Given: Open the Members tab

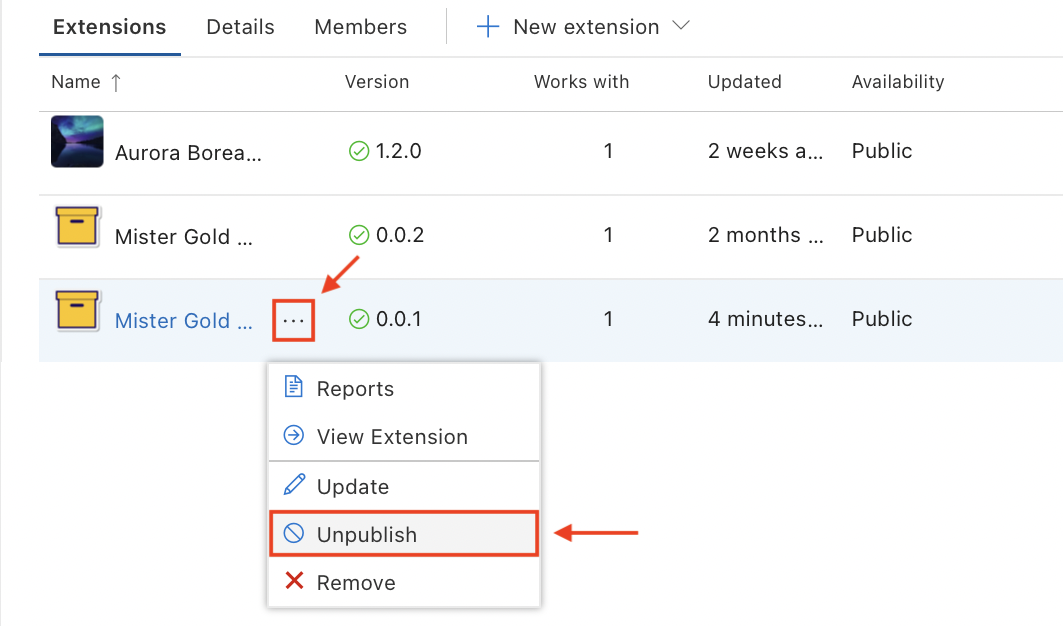Looking at the screenshot, I should click(x=360, y=27).
